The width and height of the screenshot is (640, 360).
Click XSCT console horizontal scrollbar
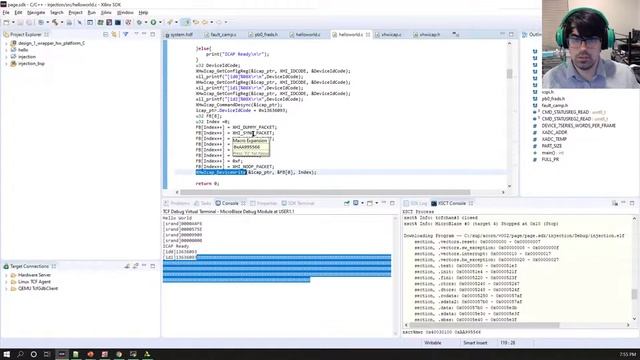coord(484,325)
